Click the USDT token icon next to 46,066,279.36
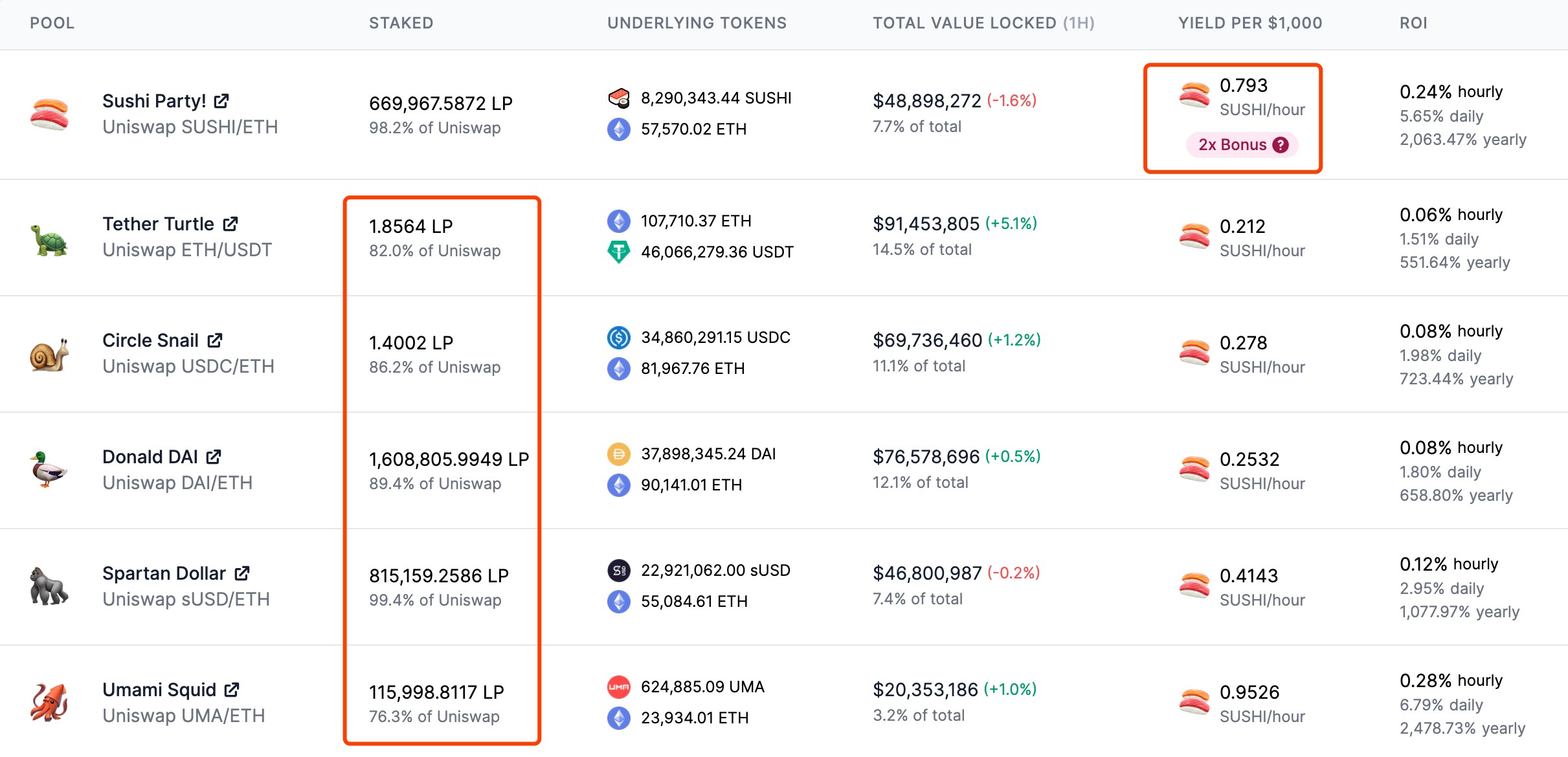 click(x=620, y=252)
